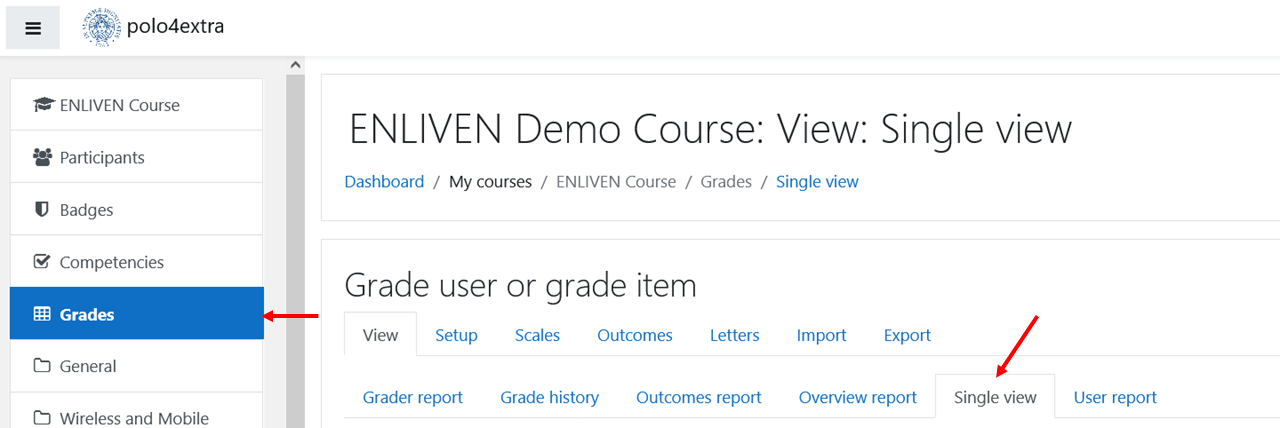
Task: Click the Badges shield icon
Action: (x=42, y=210)
